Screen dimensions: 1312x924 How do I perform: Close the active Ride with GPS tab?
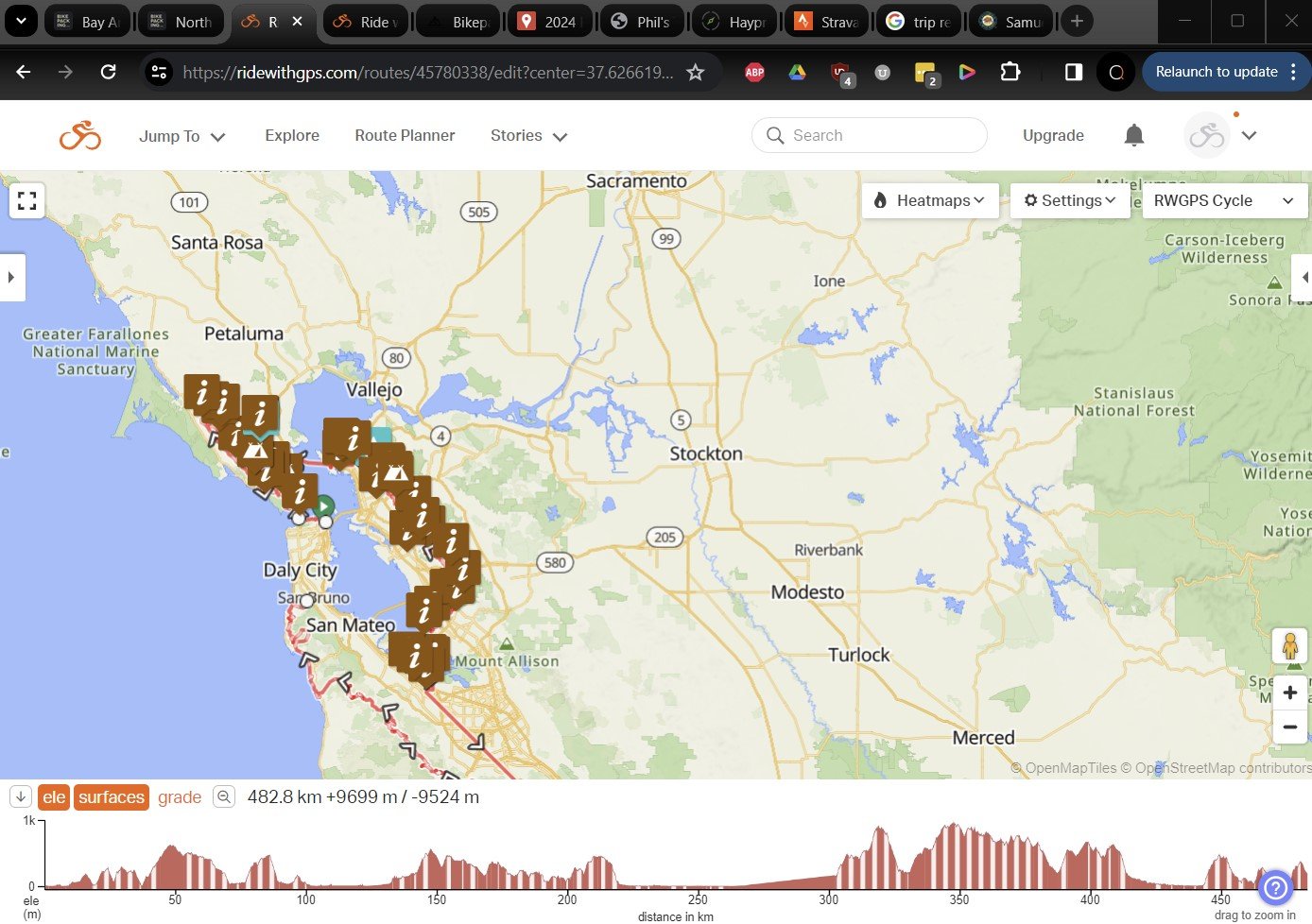click(297, 21)
